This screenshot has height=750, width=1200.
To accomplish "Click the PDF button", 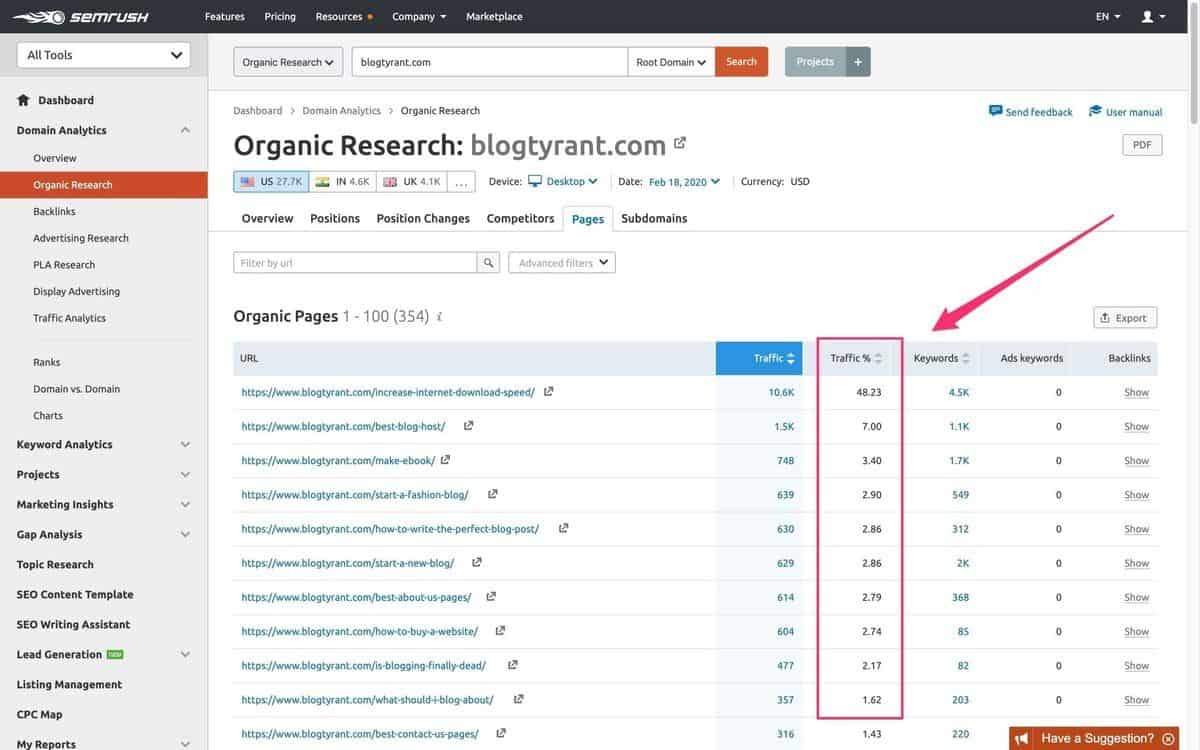I will 1142,145.
